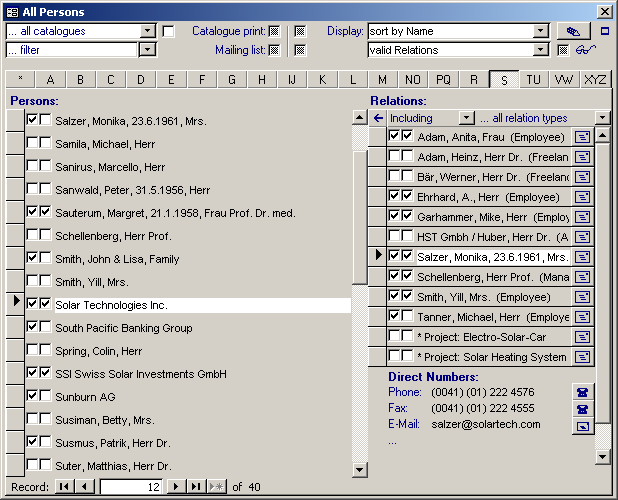Toggle first checkbox for Samila, Michael
This screenshot has width=618, height=500.
tap(32, 144)
